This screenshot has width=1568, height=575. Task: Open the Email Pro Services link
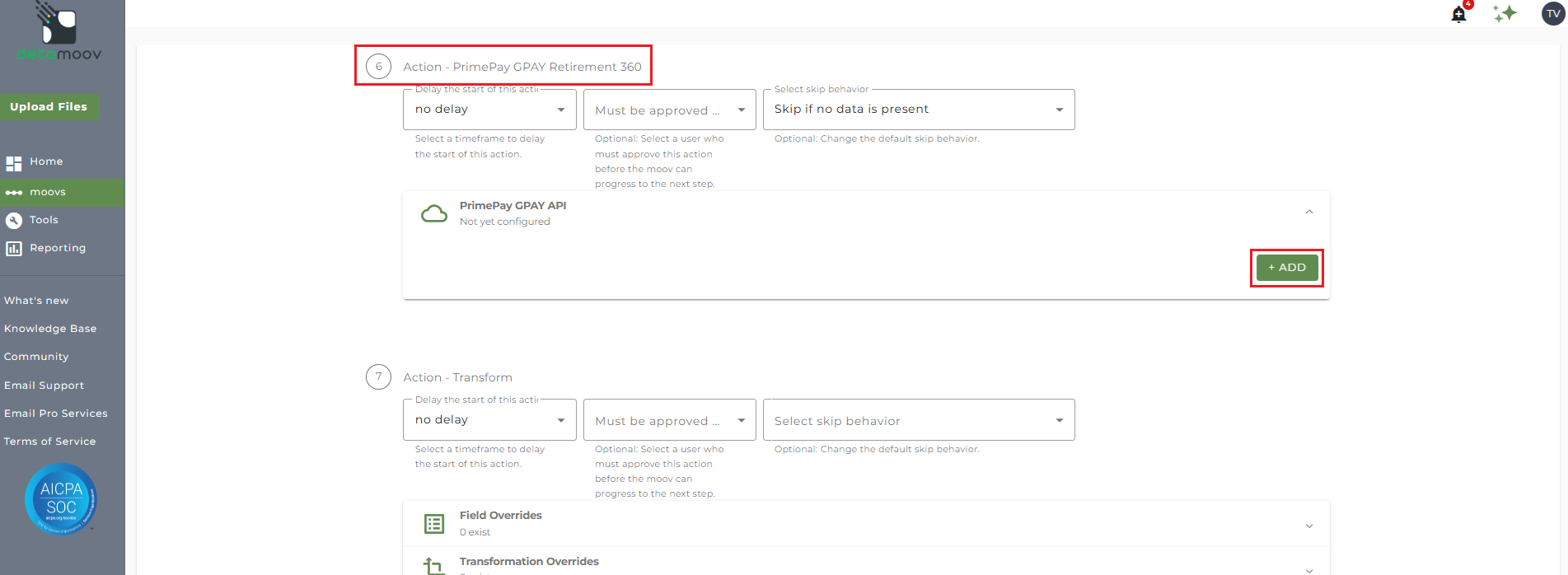click(56, 414)
